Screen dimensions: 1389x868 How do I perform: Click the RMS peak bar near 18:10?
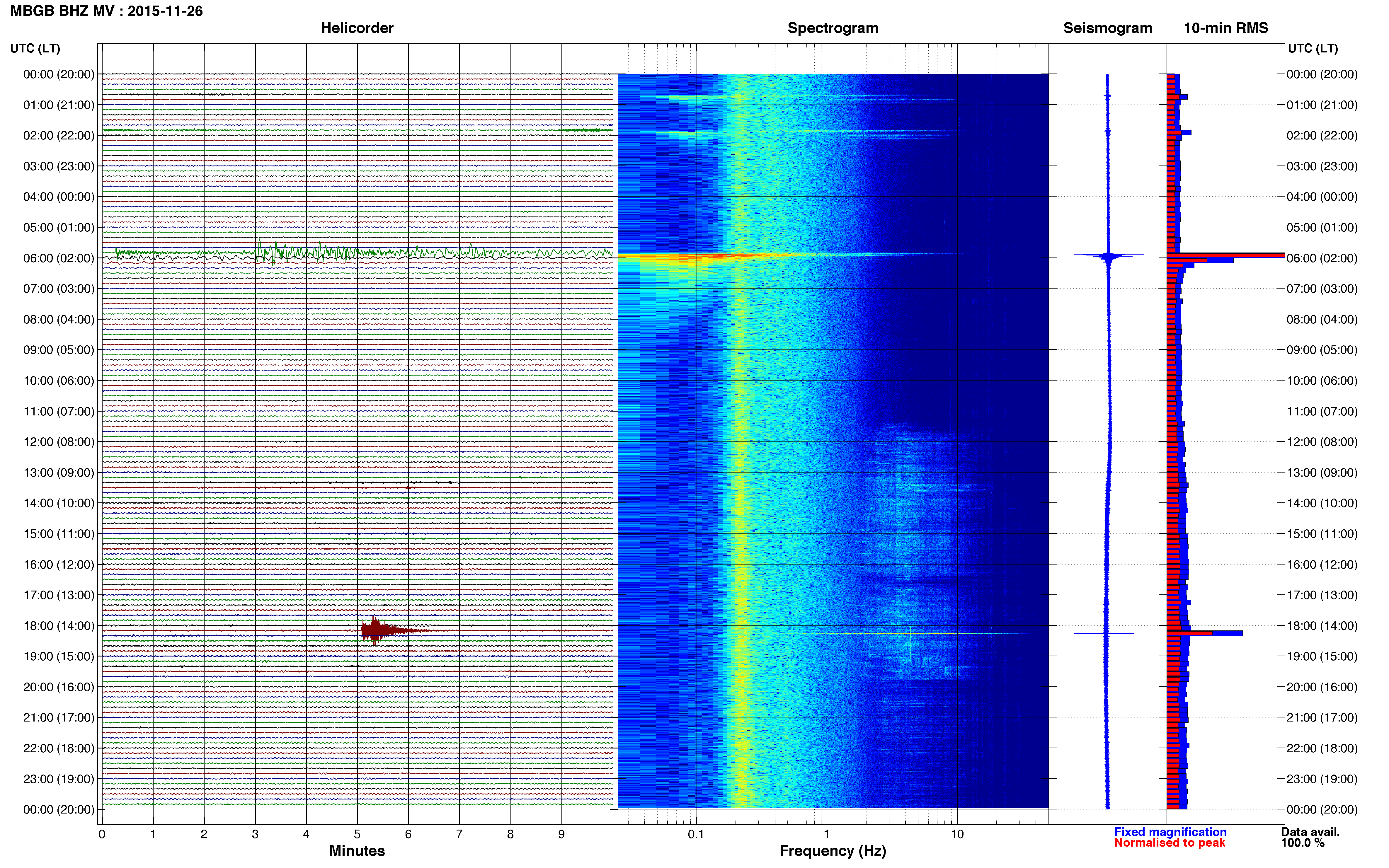coord(1205,633)
